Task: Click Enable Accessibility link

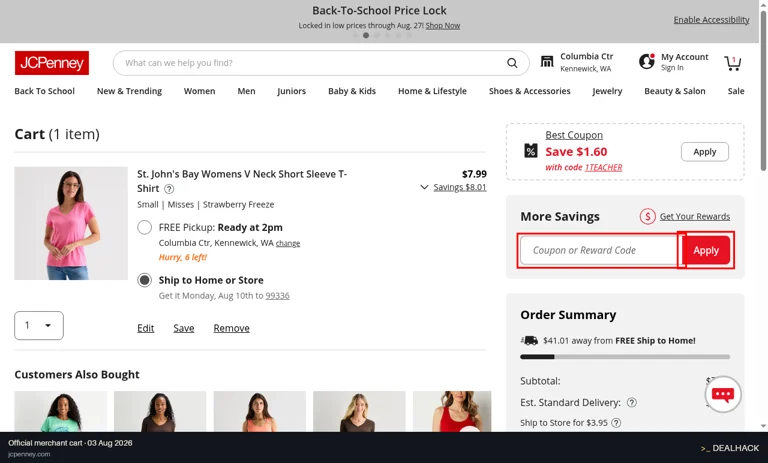Action: click(x=711, y=20)
